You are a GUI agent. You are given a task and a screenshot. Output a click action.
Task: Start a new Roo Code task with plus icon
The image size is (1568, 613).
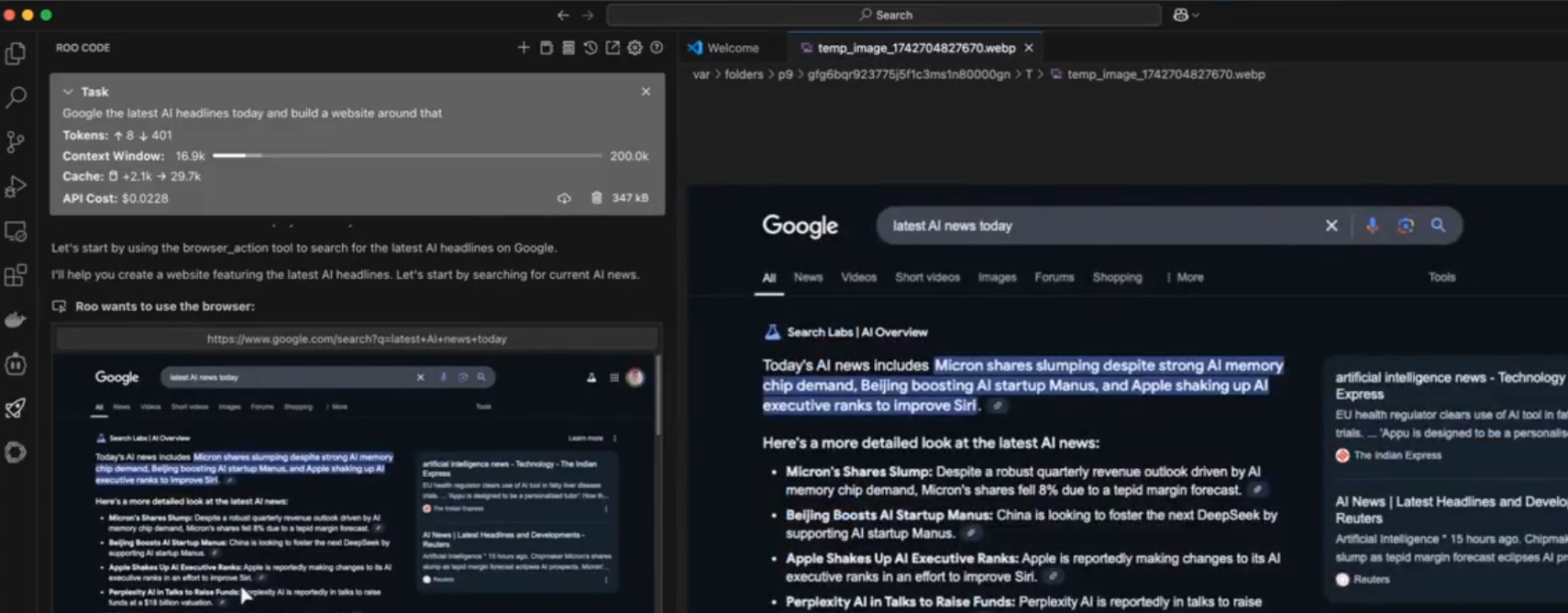524,48
